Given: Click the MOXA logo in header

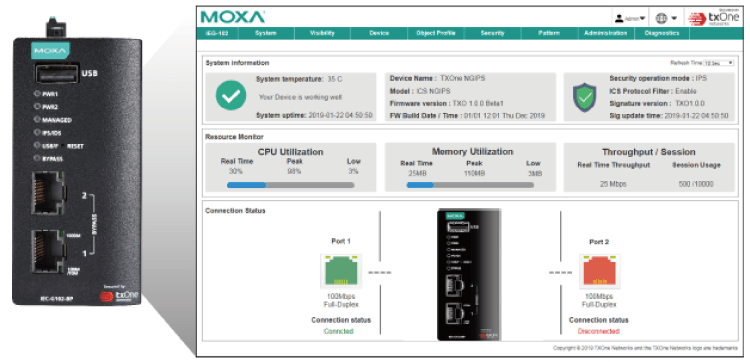Looking at the screenshot, I should tap(232, 17).
